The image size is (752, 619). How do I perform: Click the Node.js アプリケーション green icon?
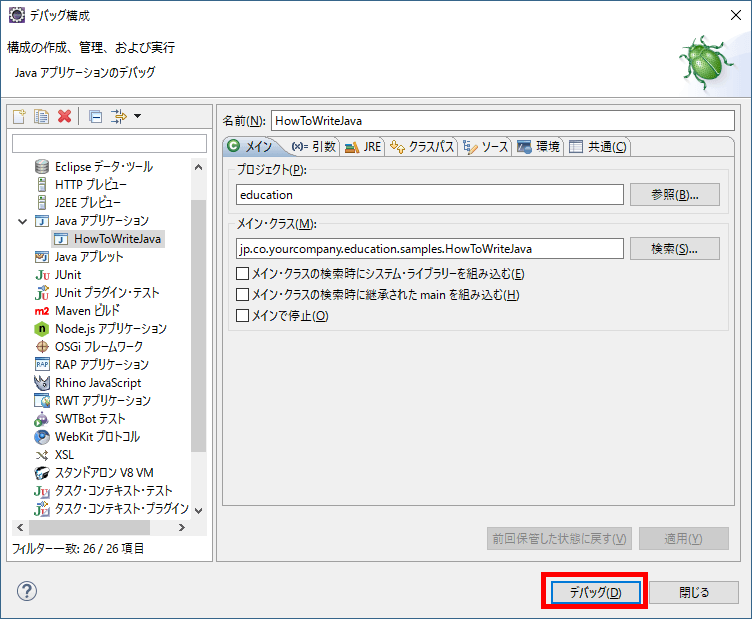tap(42, 329)
